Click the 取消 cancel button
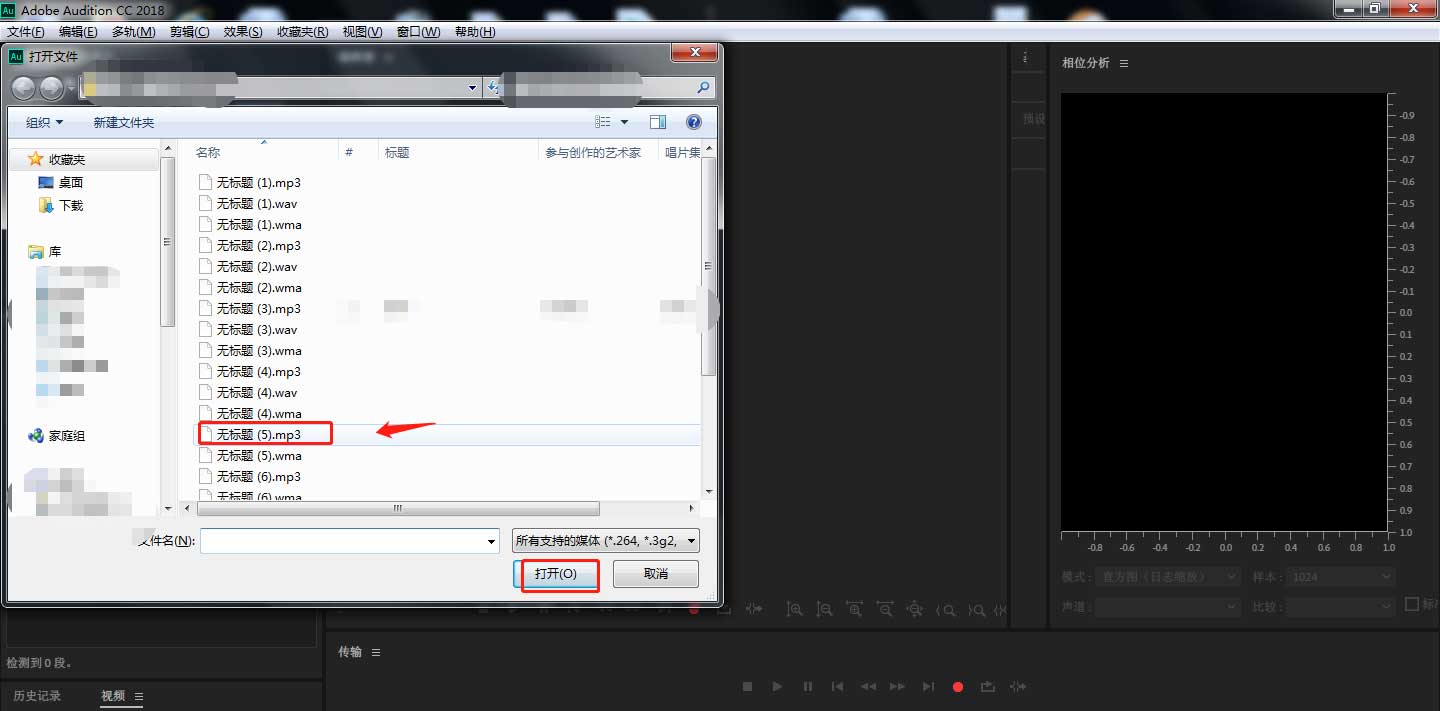This screenshot has height=711, width=1440. coord(655,574)
